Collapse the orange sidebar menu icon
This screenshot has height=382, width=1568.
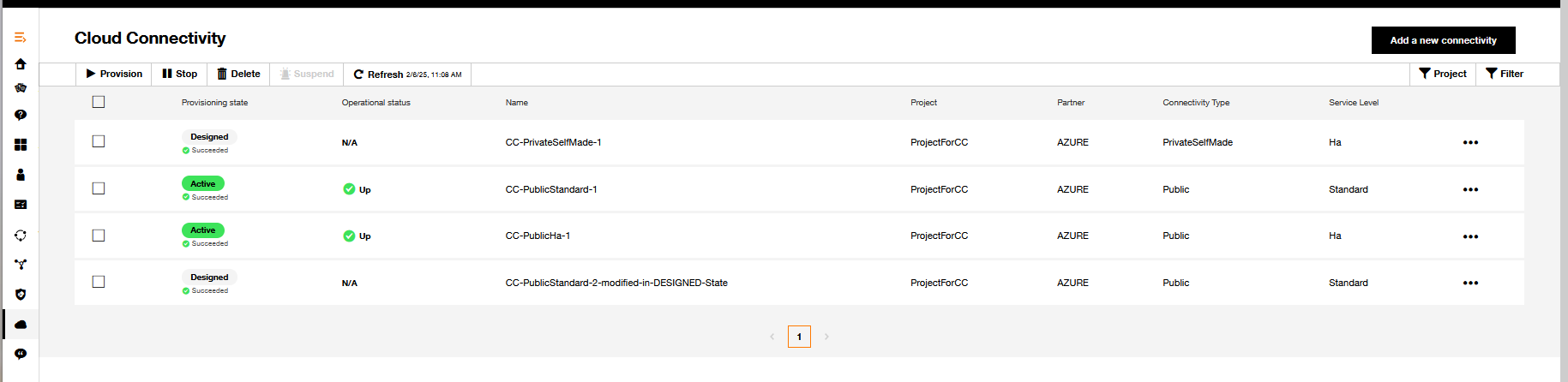(21, 38)
